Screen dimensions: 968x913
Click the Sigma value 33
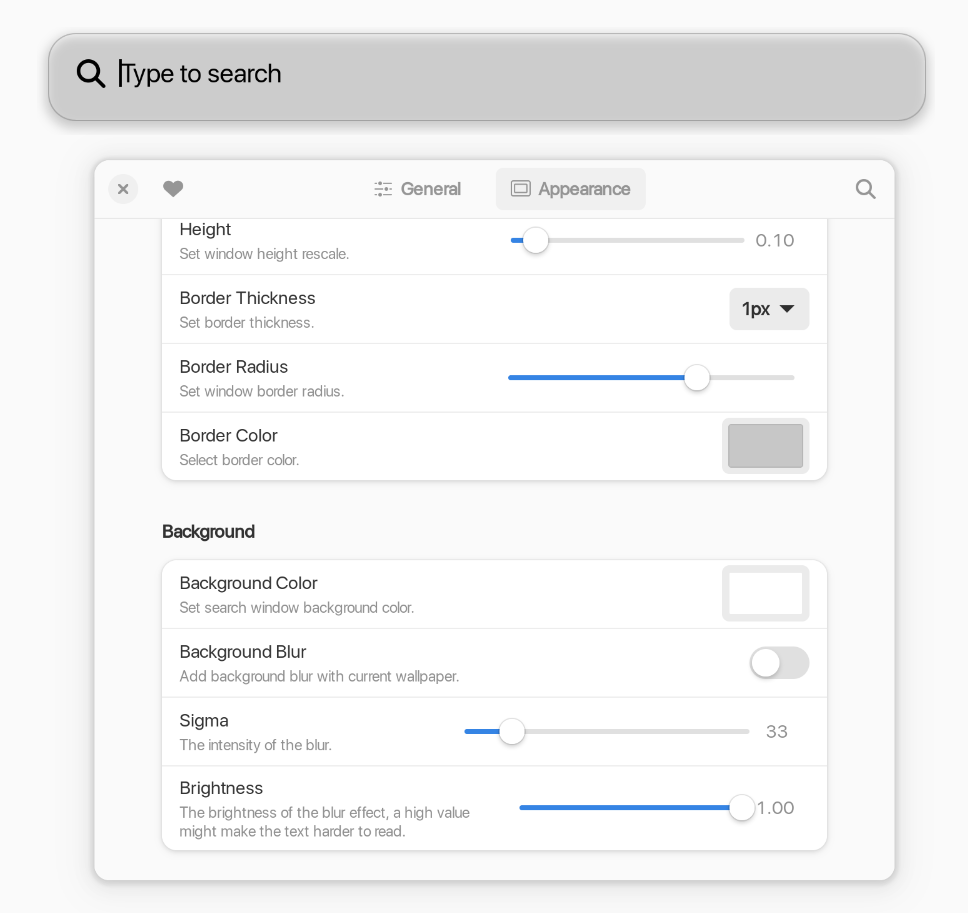[777, 732]
